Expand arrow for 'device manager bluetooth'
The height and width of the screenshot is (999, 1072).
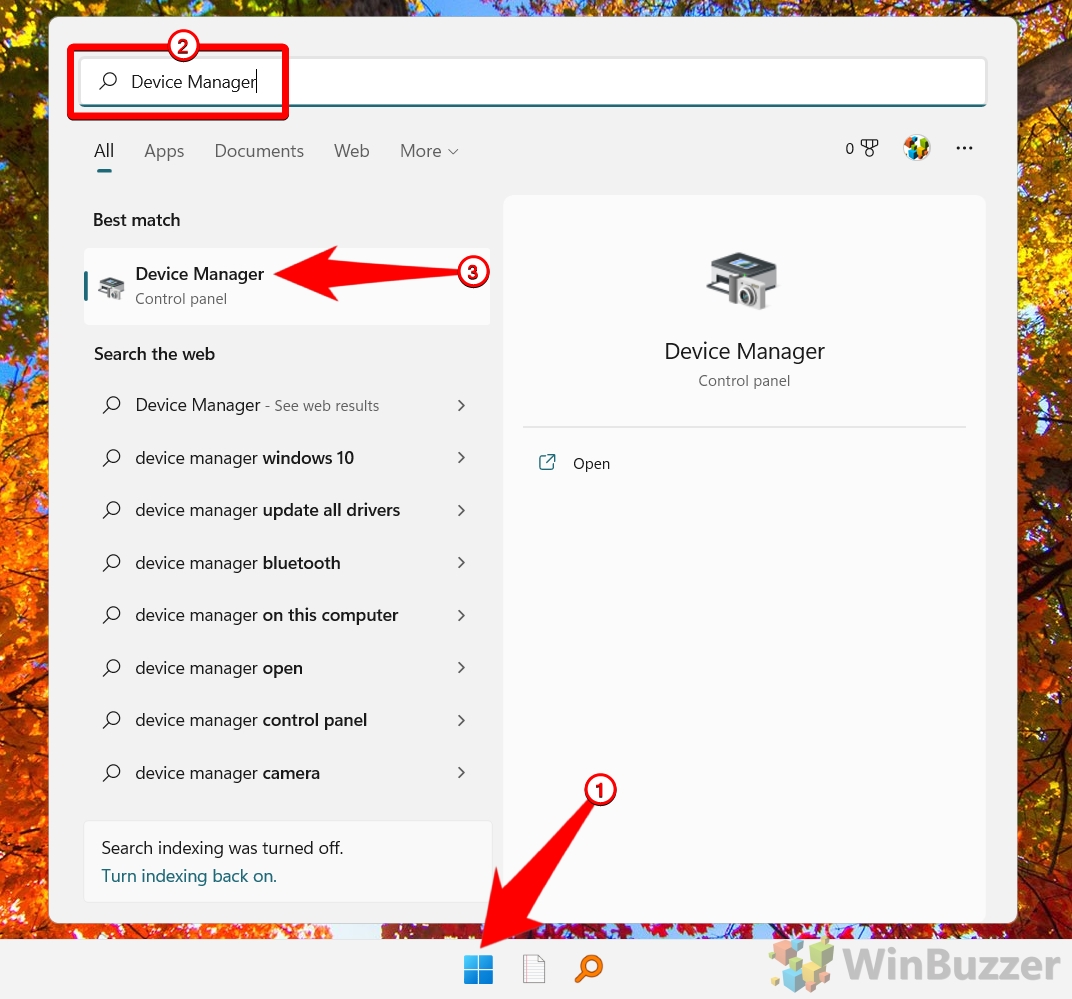coord(461,563)
